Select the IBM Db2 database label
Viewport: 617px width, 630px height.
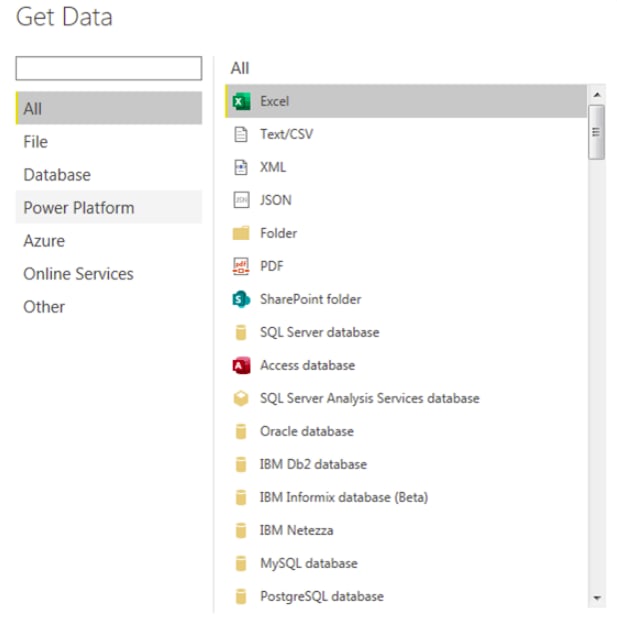point(313,464)
